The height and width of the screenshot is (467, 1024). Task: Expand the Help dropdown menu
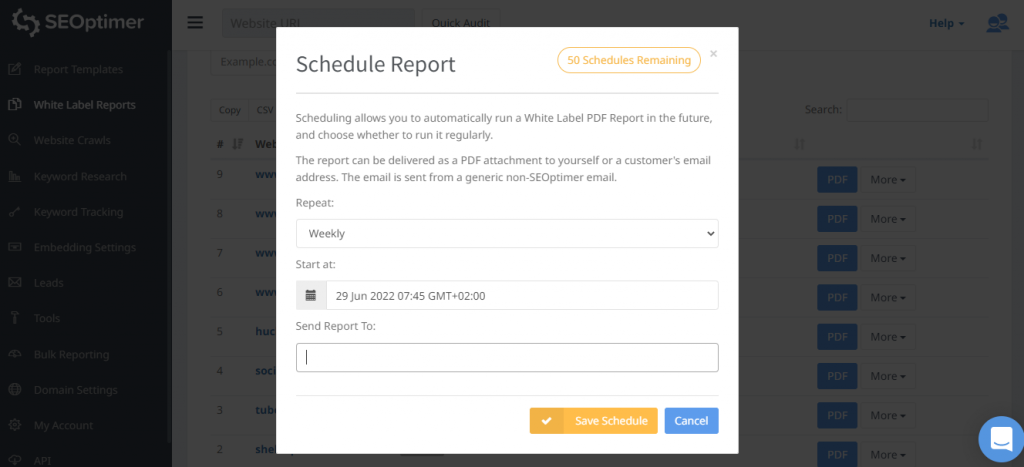(x=946, y=23)
